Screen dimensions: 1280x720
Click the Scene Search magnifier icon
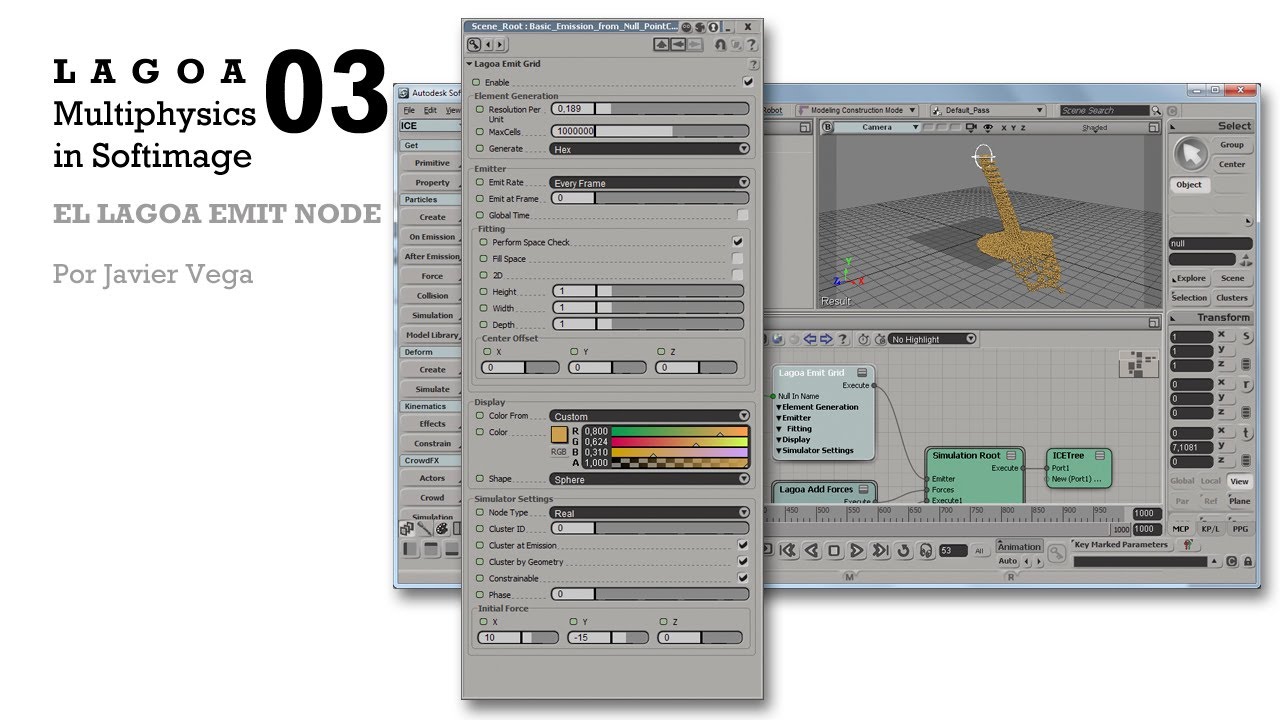(x=1158, y=110)
